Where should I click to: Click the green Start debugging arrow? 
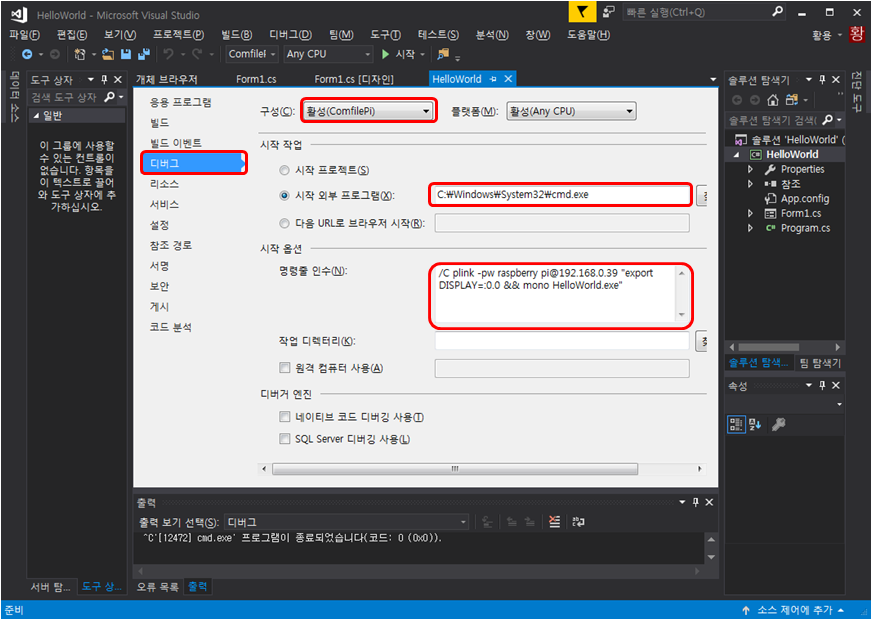(385, 54)
